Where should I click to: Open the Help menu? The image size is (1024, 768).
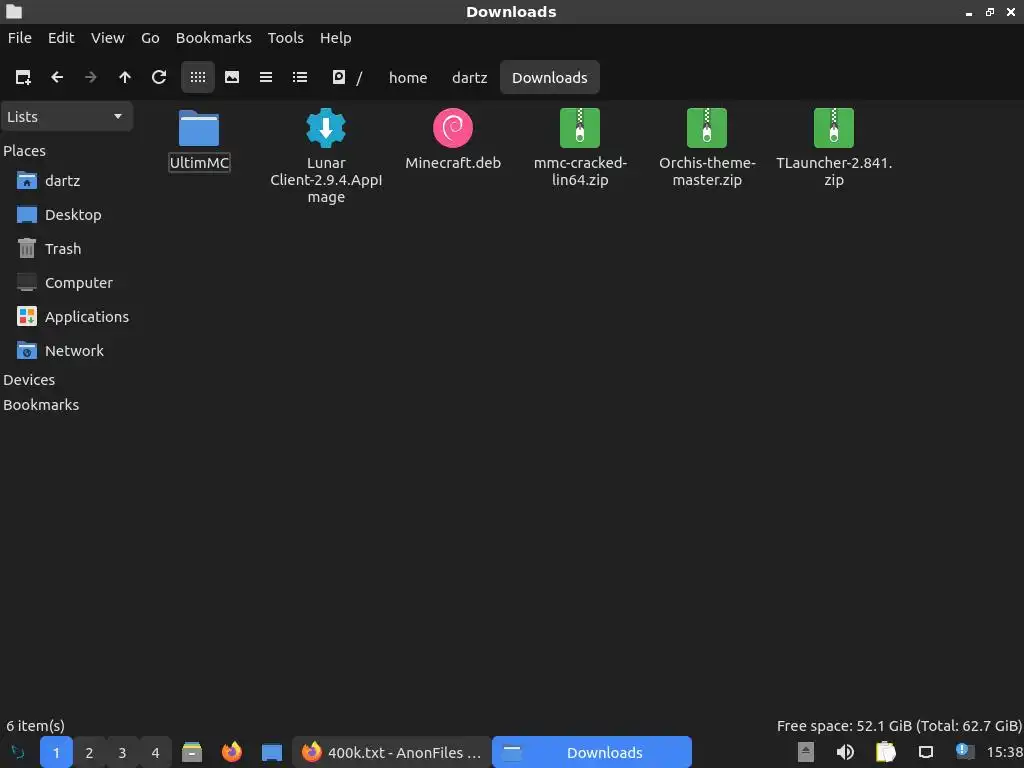pyautogui.click(x=336, y=38)
